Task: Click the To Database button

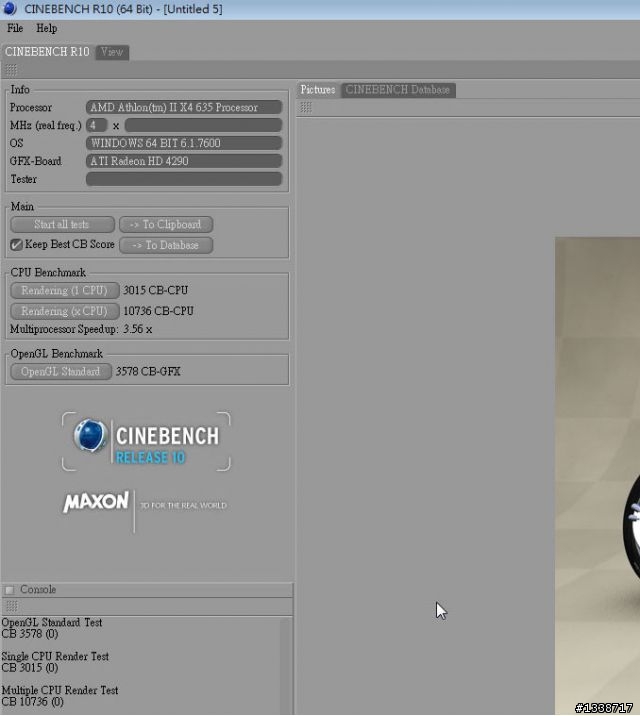Action: pos(166,245)
